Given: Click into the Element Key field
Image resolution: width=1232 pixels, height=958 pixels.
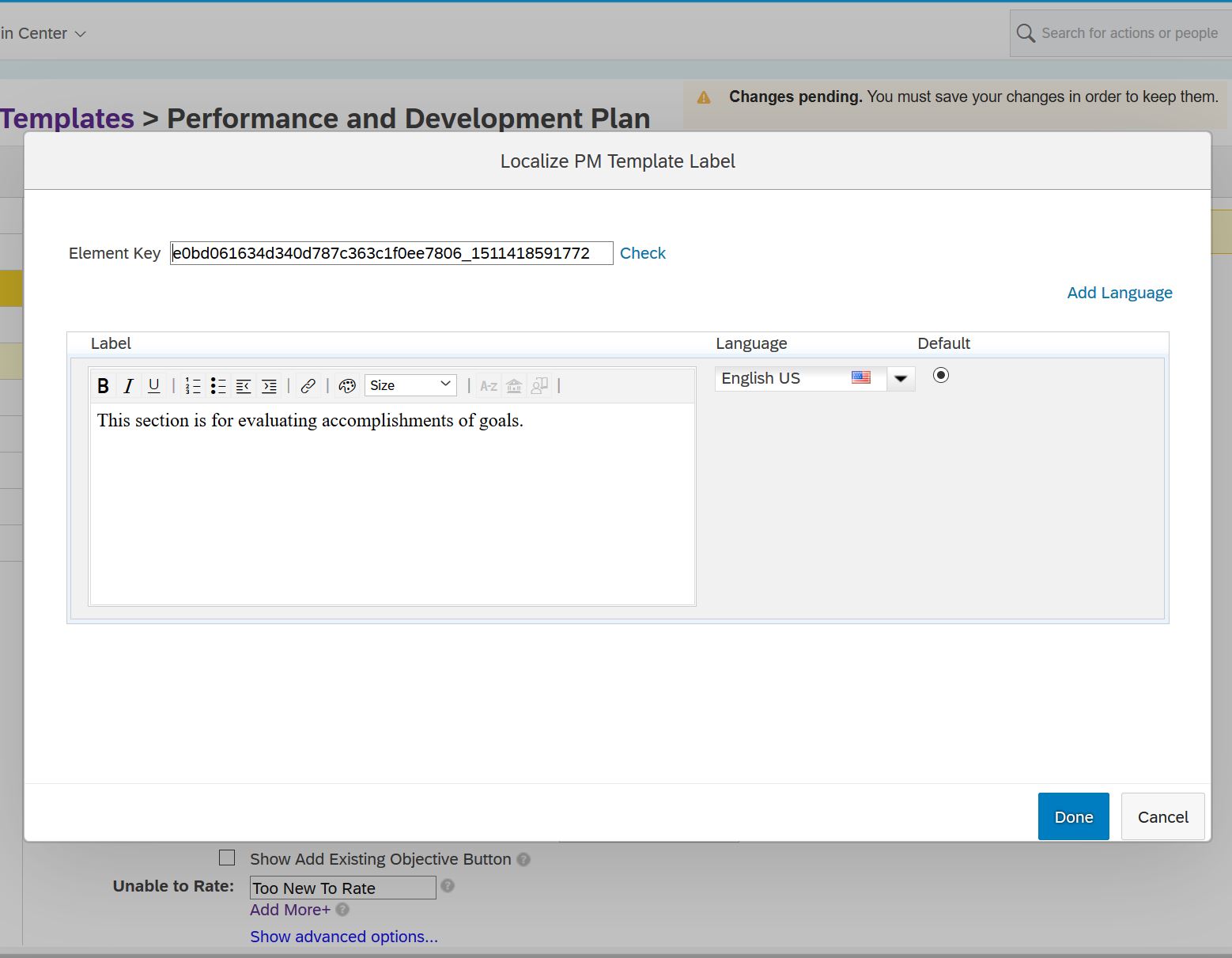Looking at the screenshot, I should pyautogui.click(x=391, y=253).
